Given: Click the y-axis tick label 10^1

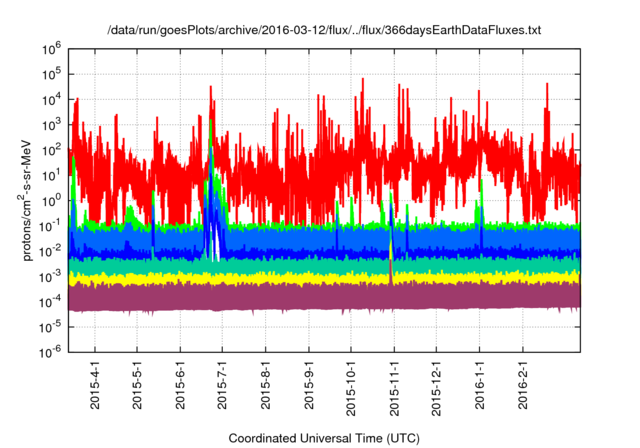Looking at the screenshot, I should [x=51, y=175].
